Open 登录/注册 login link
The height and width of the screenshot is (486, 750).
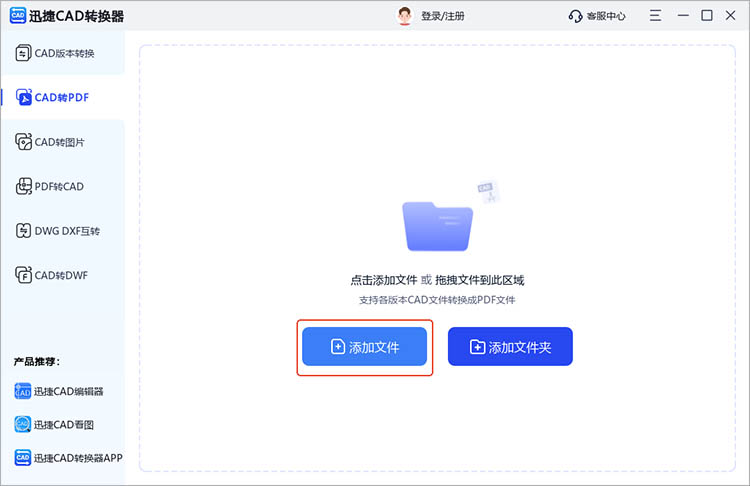tap(442, 16)
